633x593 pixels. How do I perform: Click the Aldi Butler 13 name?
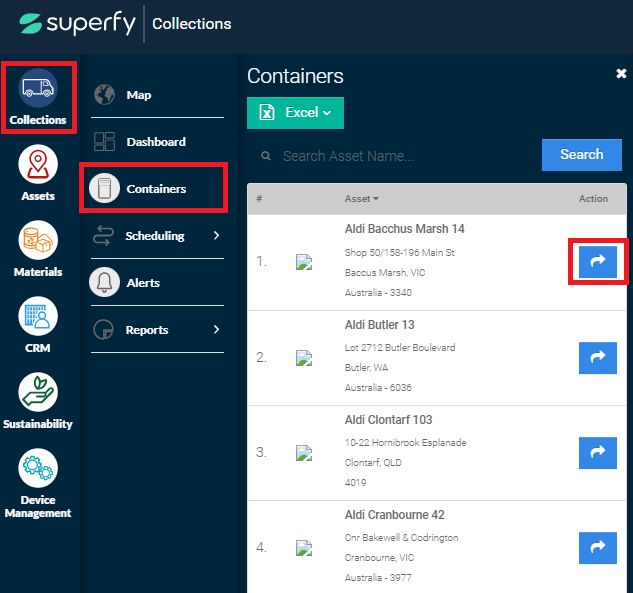[379, 325]
